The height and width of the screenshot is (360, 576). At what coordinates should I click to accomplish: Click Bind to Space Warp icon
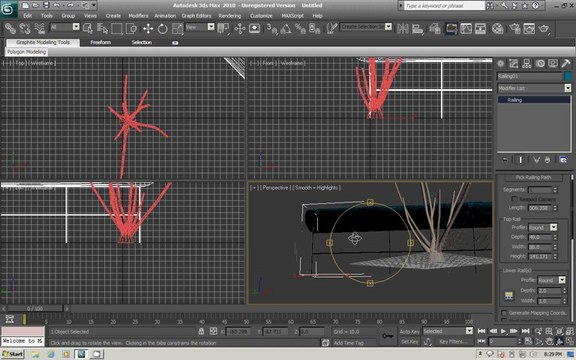pos(39,28)
